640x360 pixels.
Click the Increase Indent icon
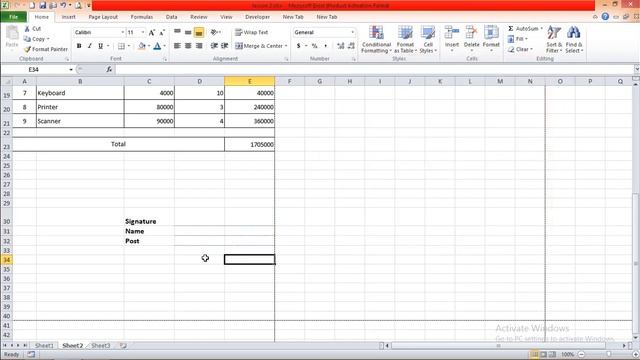click(x=224, y=46)
